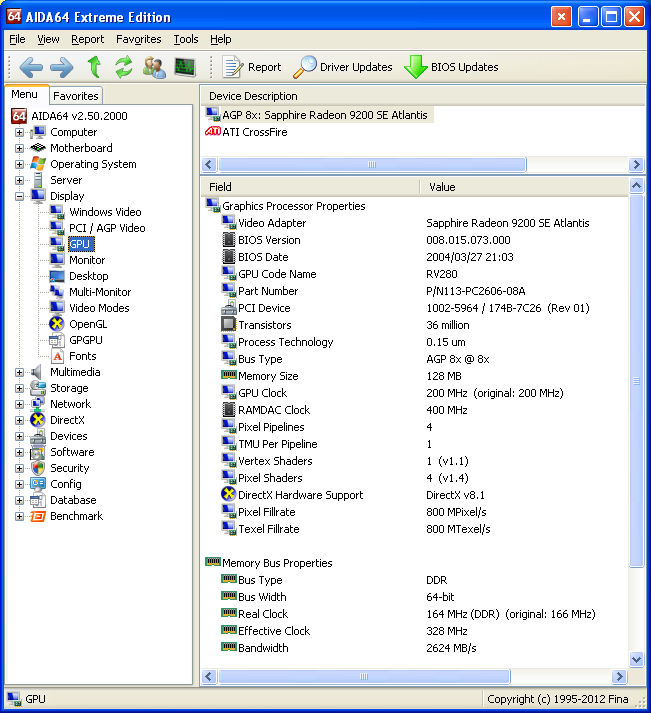The width and height of the screenshot is (651, 713).
Task: Click the BIOS Updates green arrow
Action: [416, 67]
